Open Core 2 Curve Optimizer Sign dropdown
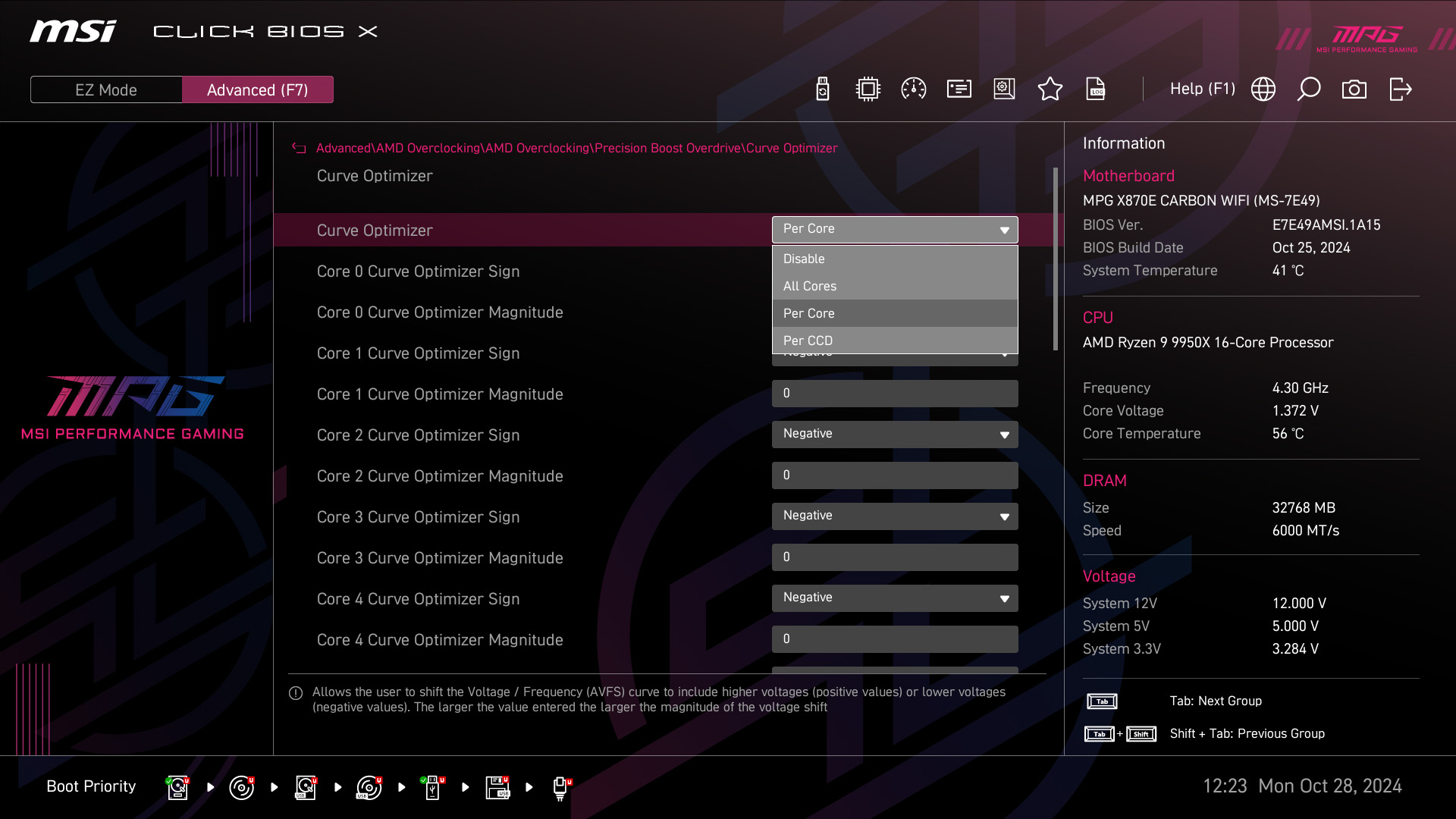The image size is (1456, 819). pos(895,435)
